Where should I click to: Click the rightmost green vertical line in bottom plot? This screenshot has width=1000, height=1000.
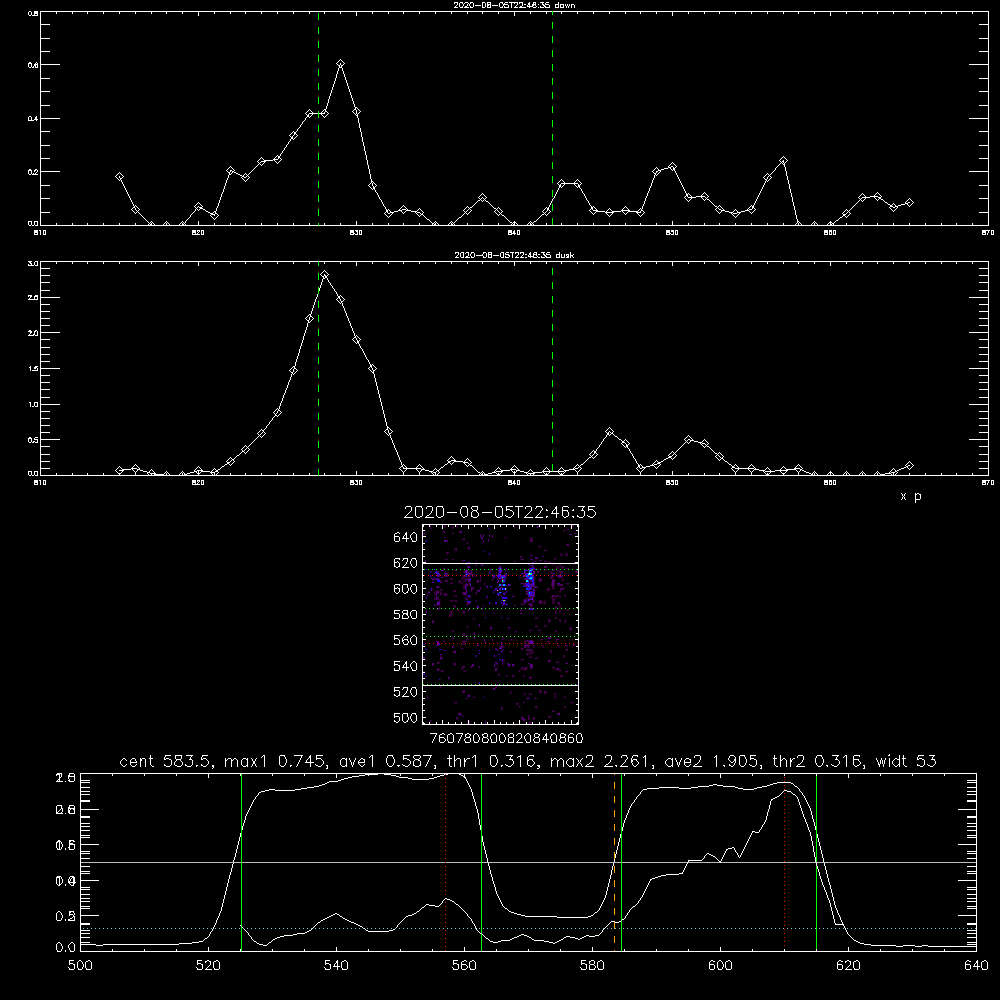tap(816, 861)
